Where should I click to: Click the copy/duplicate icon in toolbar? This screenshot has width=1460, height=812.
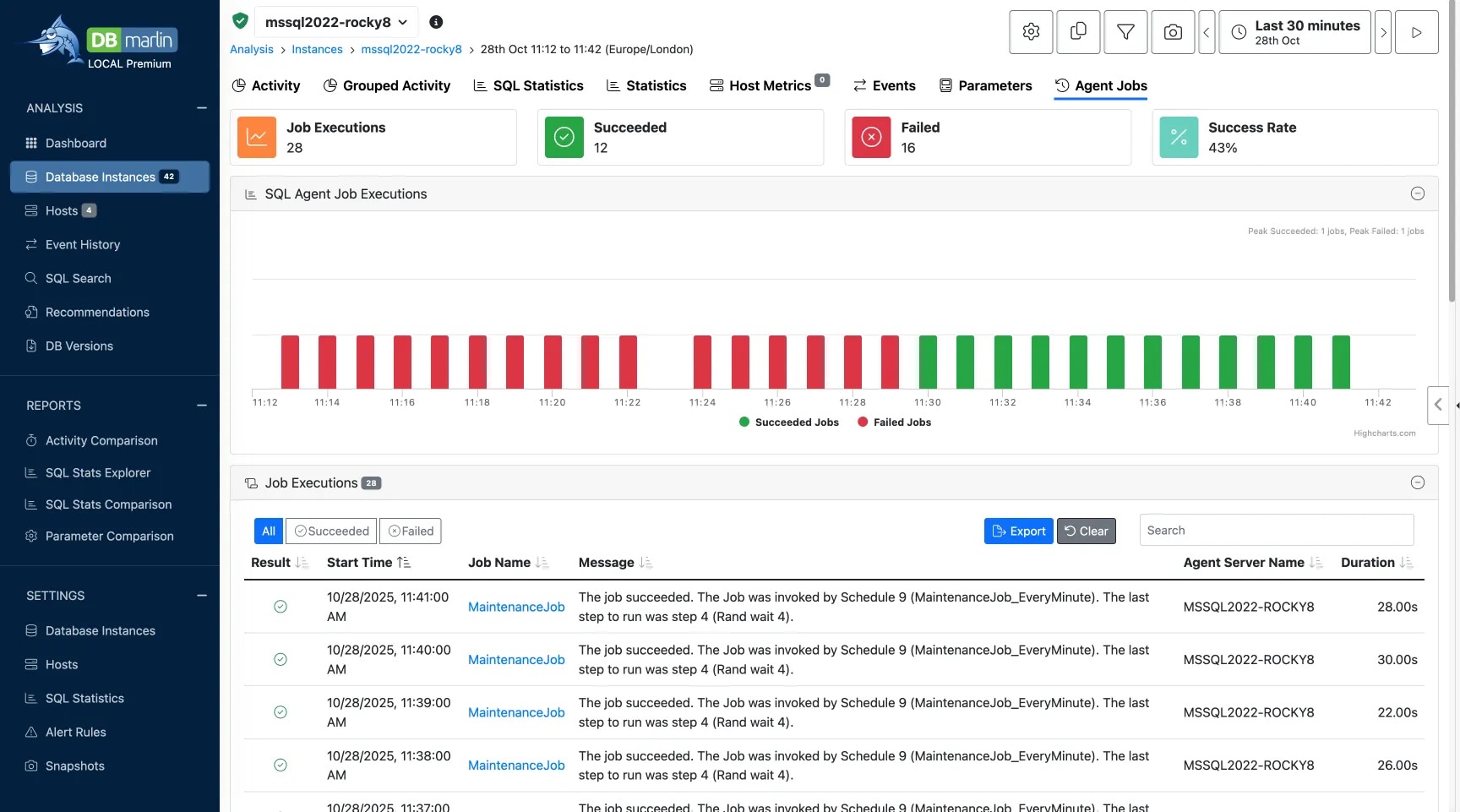(x=1078, y=32)
